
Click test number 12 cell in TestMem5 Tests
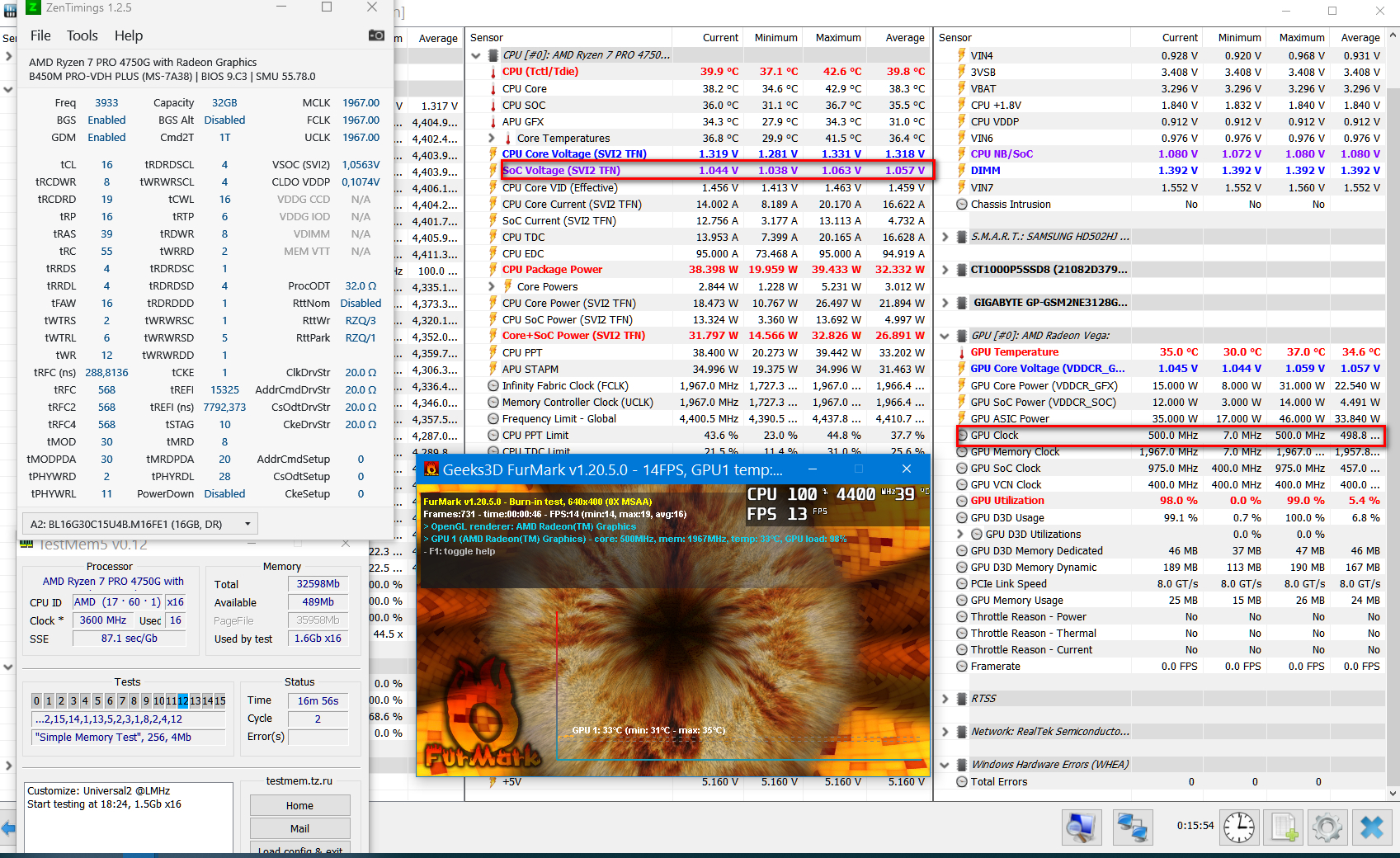tap(183, 701)
